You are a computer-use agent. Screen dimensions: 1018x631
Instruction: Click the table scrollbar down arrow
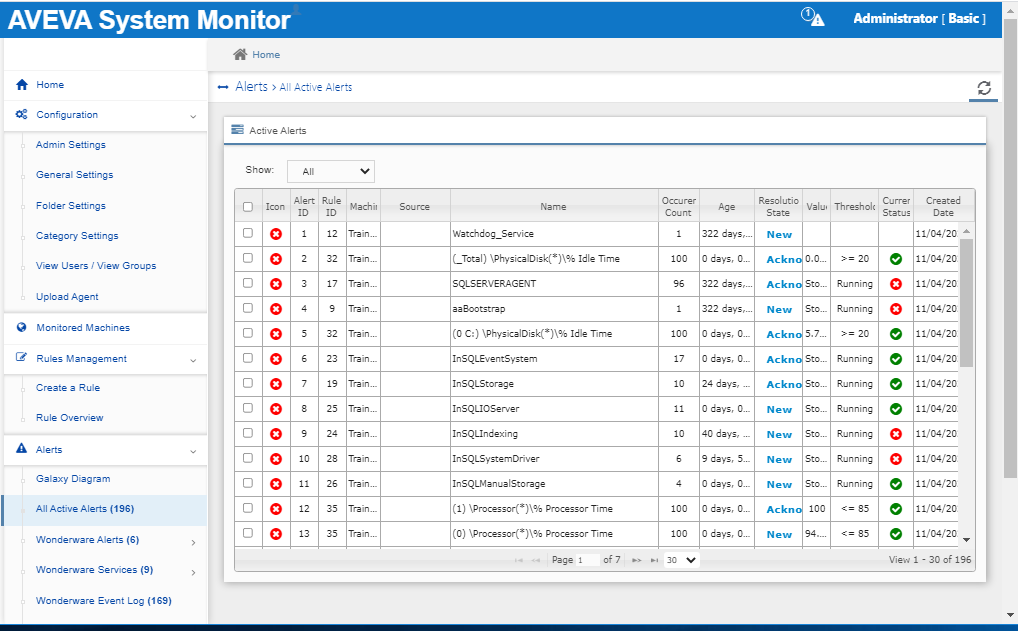pos(966,539)
